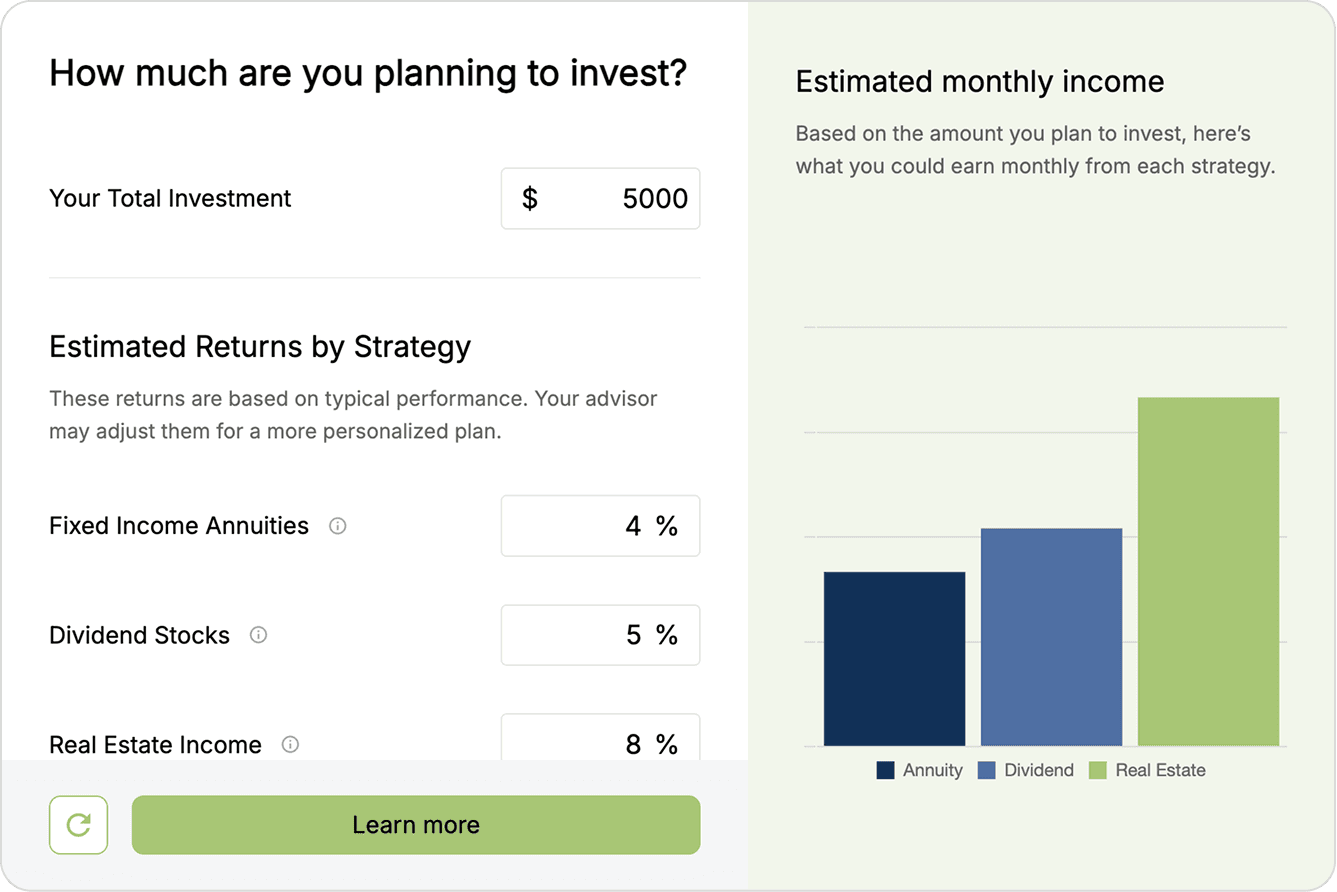Click the tall green Real Estate chart bar

point(1208,571)
